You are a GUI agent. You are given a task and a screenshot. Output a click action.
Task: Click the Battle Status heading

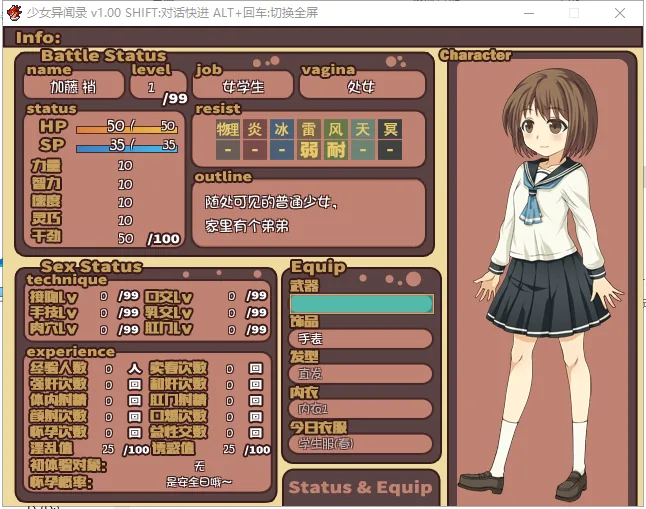[103, 55]
